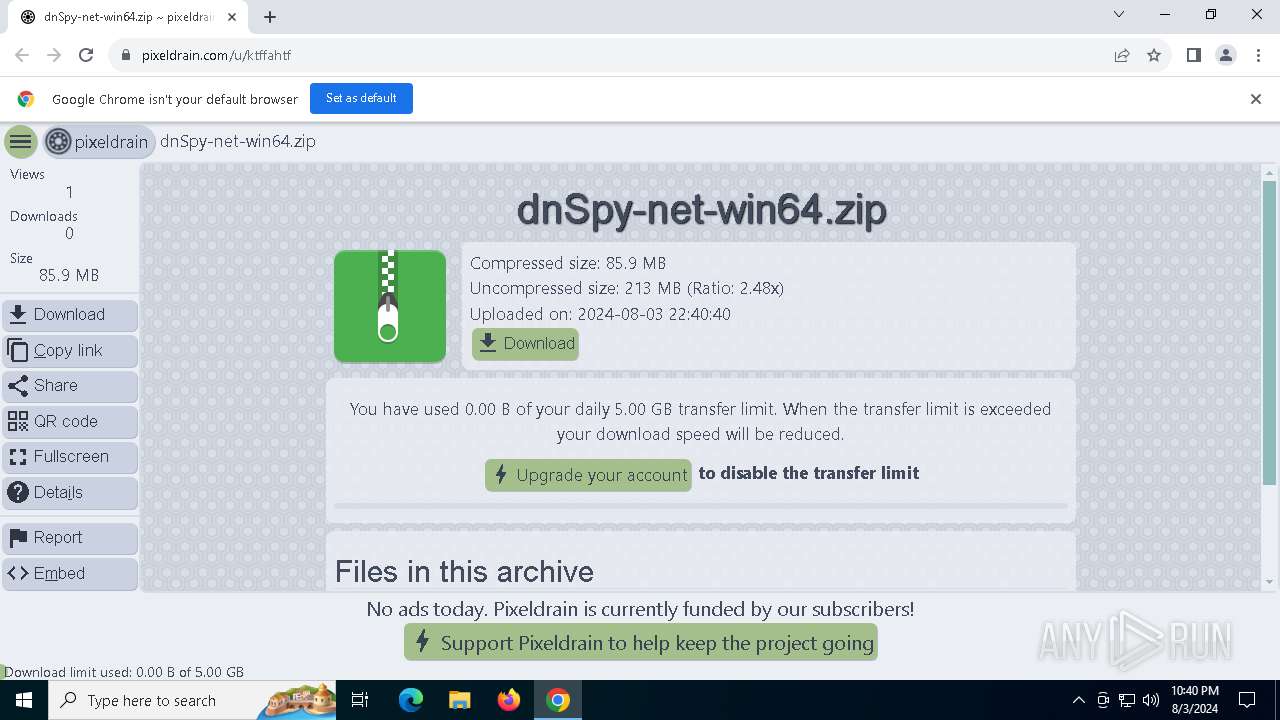The width and height of the screenshot is (1280, 720).
Task: Show the QR code for this file
Action: click(70, 422)
